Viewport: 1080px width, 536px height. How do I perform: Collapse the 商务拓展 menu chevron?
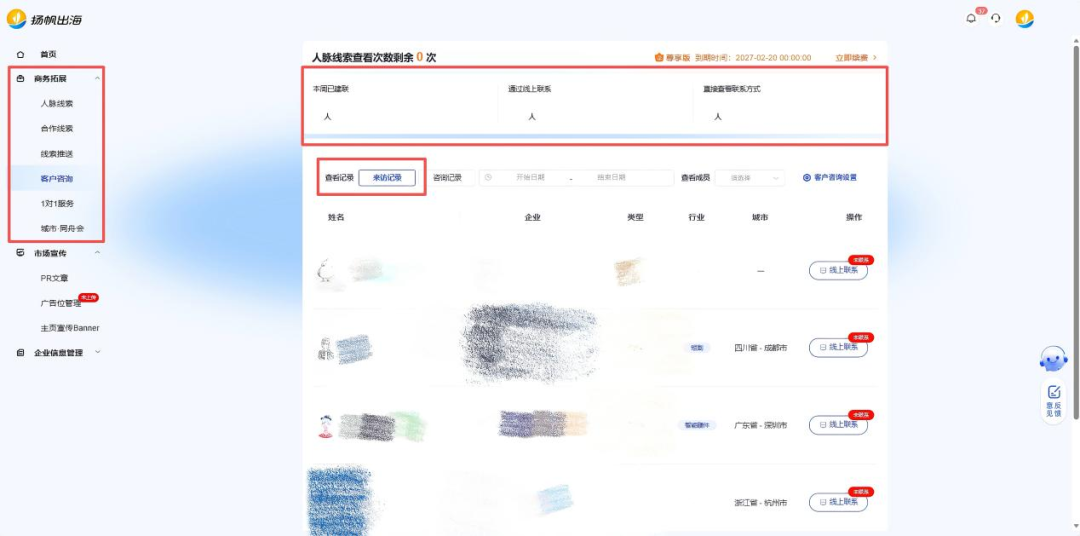(x=97, y=79)
